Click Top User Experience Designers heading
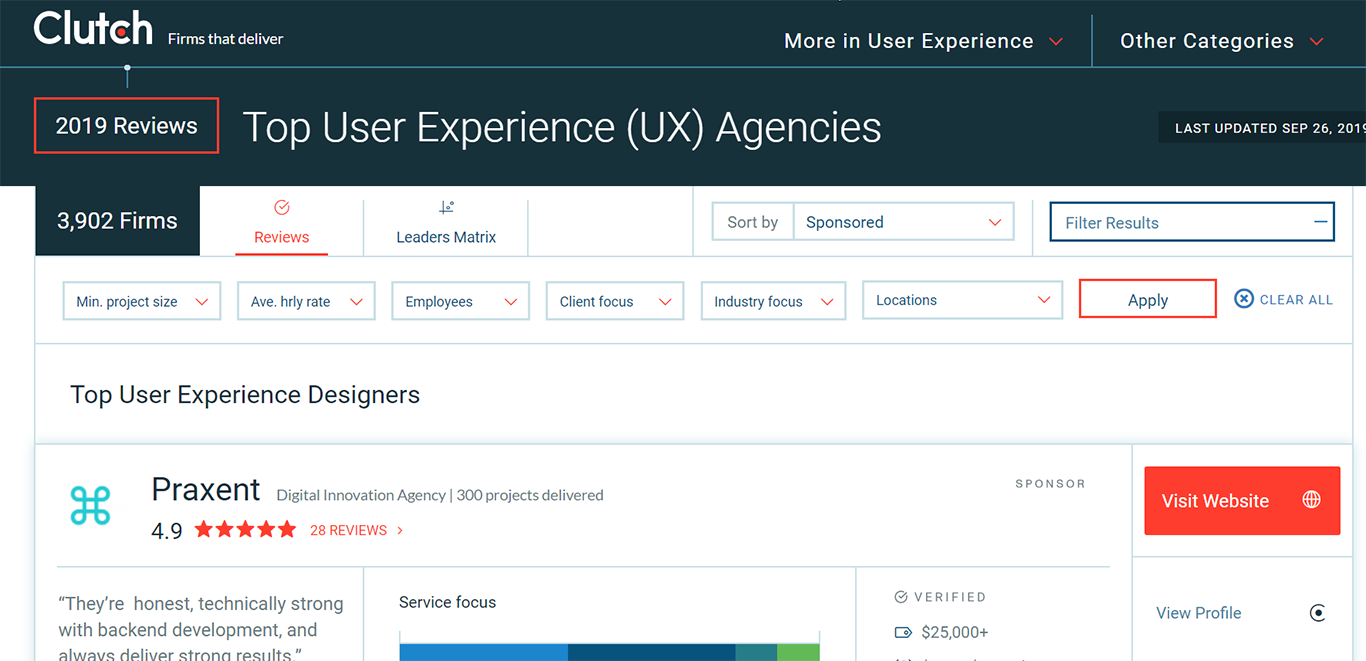This screenshot has height=661, width=1366. 245,395
